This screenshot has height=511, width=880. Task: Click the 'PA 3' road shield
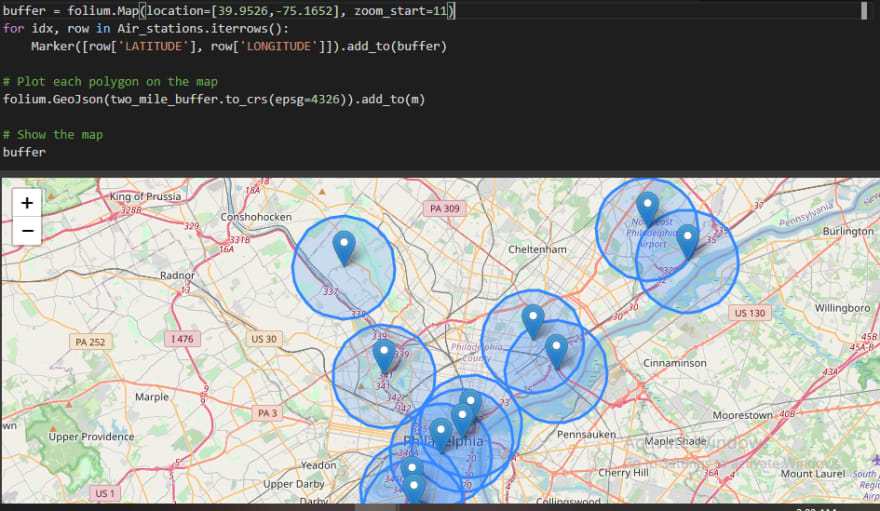pos(267,413)
